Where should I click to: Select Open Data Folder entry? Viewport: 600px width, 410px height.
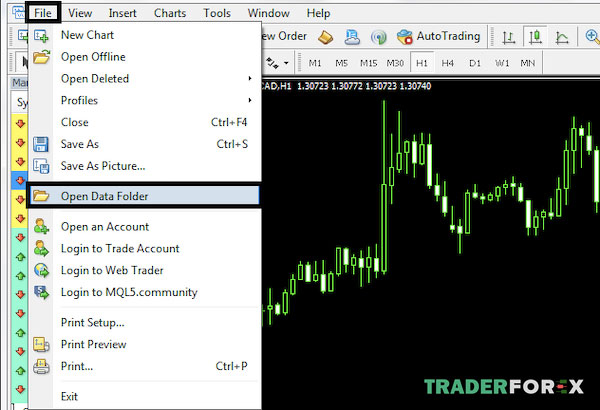pyautogui.click(x=145, y=196)
